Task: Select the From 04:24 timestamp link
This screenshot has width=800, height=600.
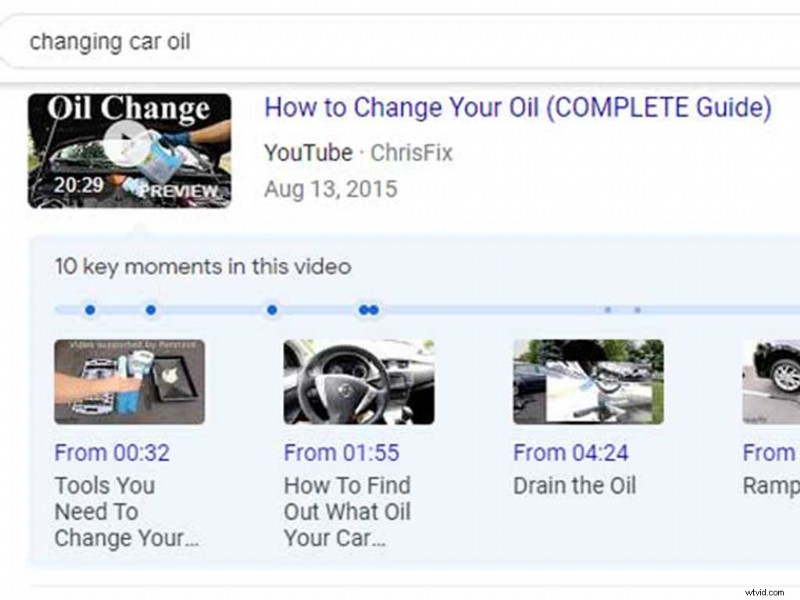Action: coord(569,453)
